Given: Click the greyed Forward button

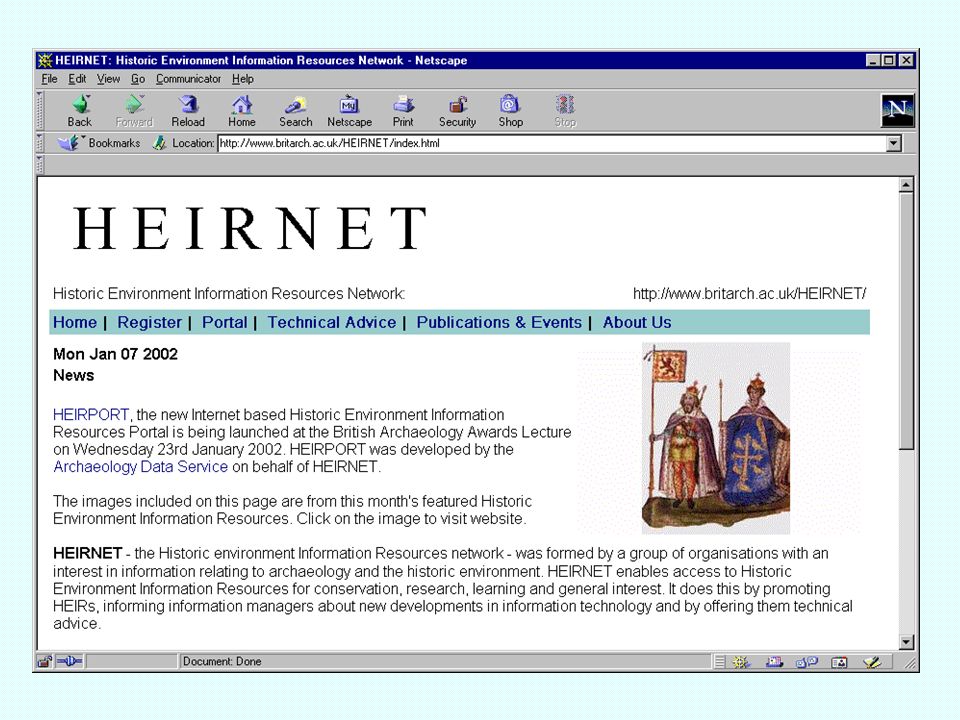Looking at the screenshot, I should coord(134,111).
